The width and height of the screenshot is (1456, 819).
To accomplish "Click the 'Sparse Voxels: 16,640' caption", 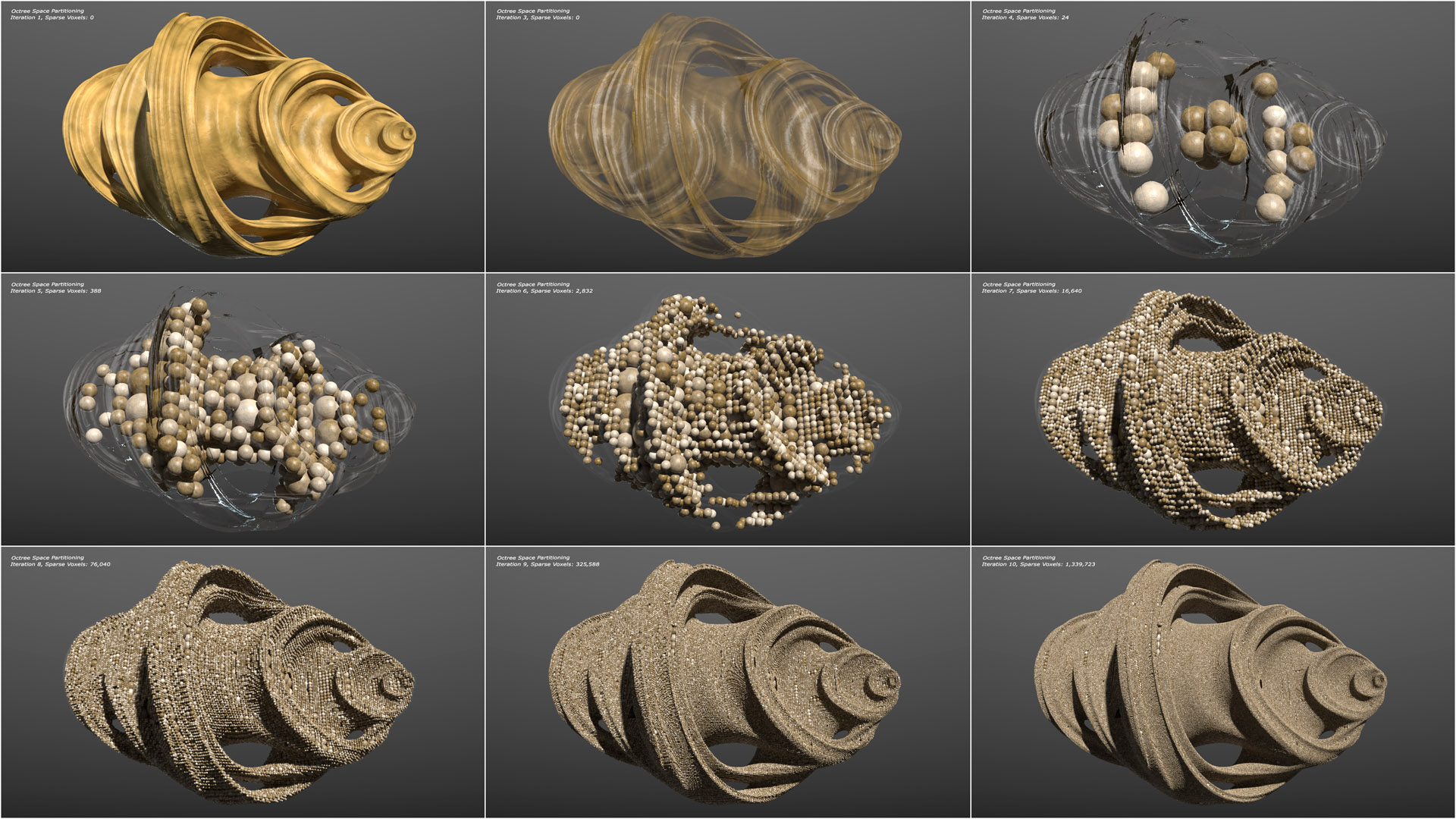I will [1049, 291].
